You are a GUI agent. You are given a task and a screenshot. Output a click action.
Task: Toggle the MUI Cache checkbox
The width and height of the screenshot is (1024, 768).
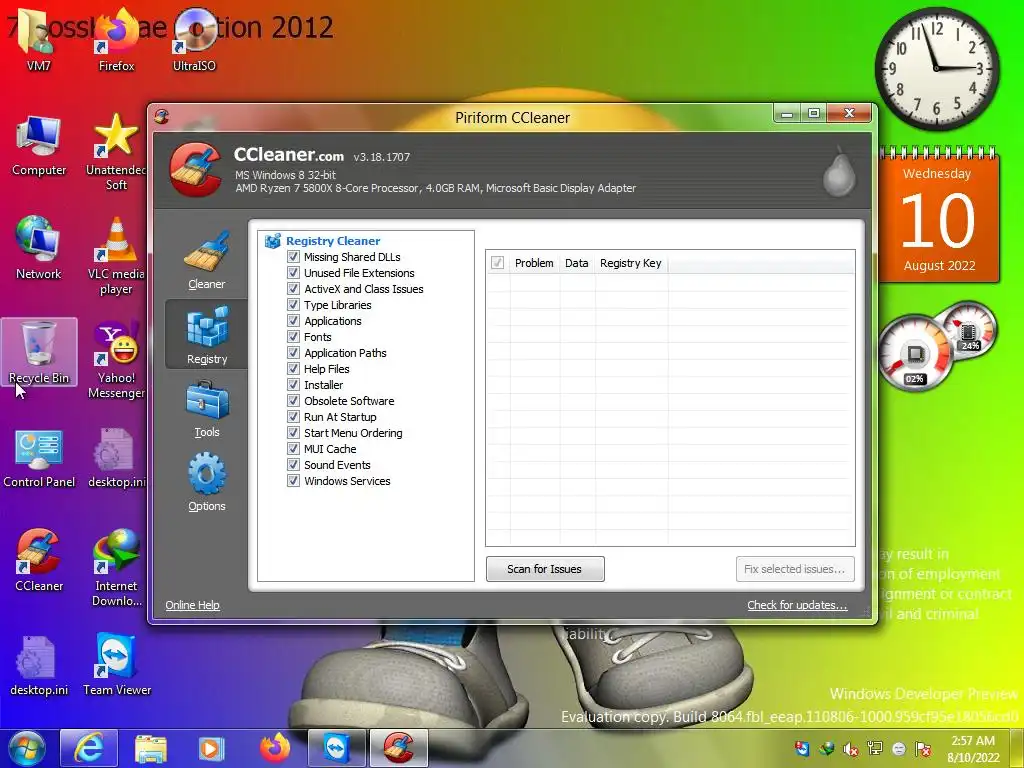293,449
